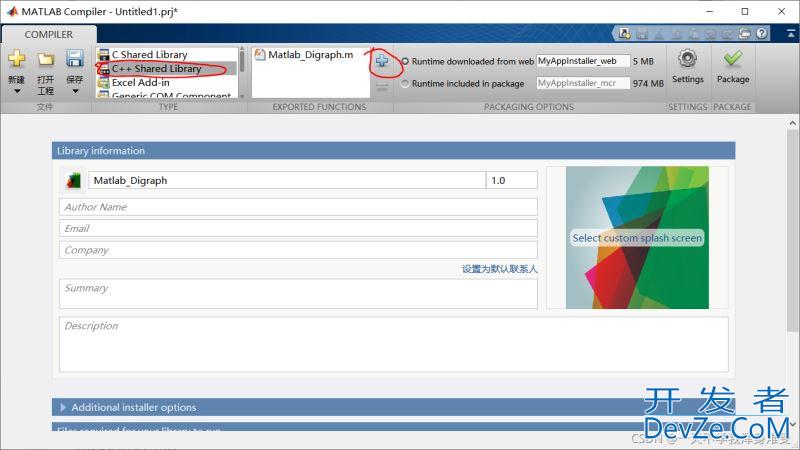This screenshot has width=800, height=450.
Task: Open the 保存 dropdown arrow
Action: (x=75, y=92)
